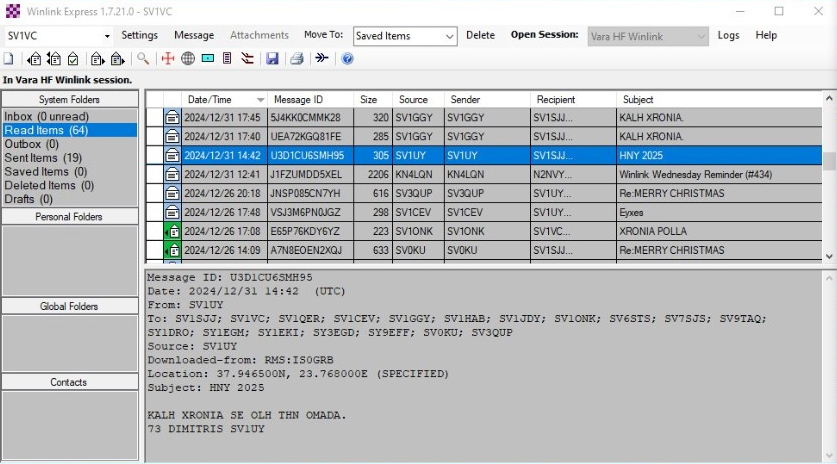
Task: Expand the Move To Saved Items dropdown
Action: tap(449, 36)
